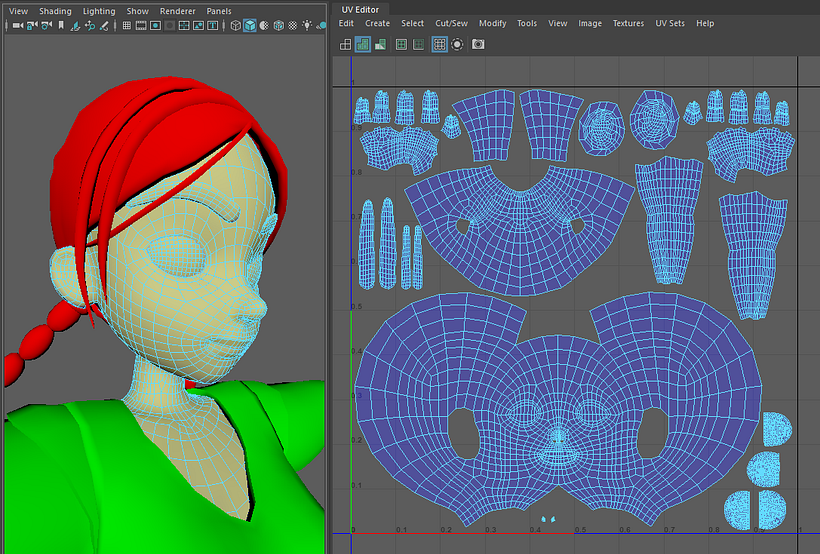The height and width of the screenshot is (554, 820).
Task: Enable Wireframe on Shaded icon
Action: [278, 25]
